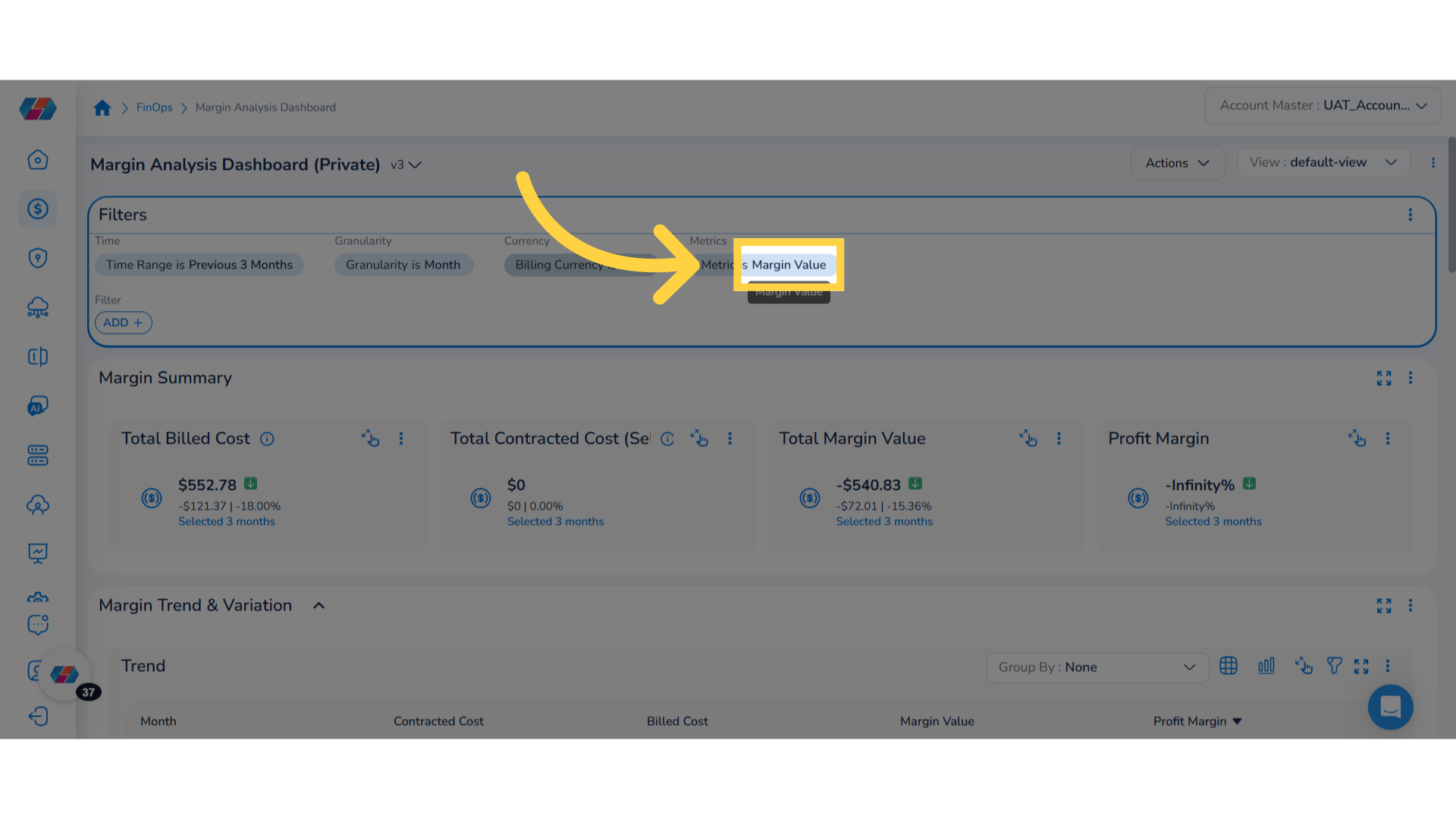
Task: Click Trend drill-down hand icon
Action: coord(1304,666)
